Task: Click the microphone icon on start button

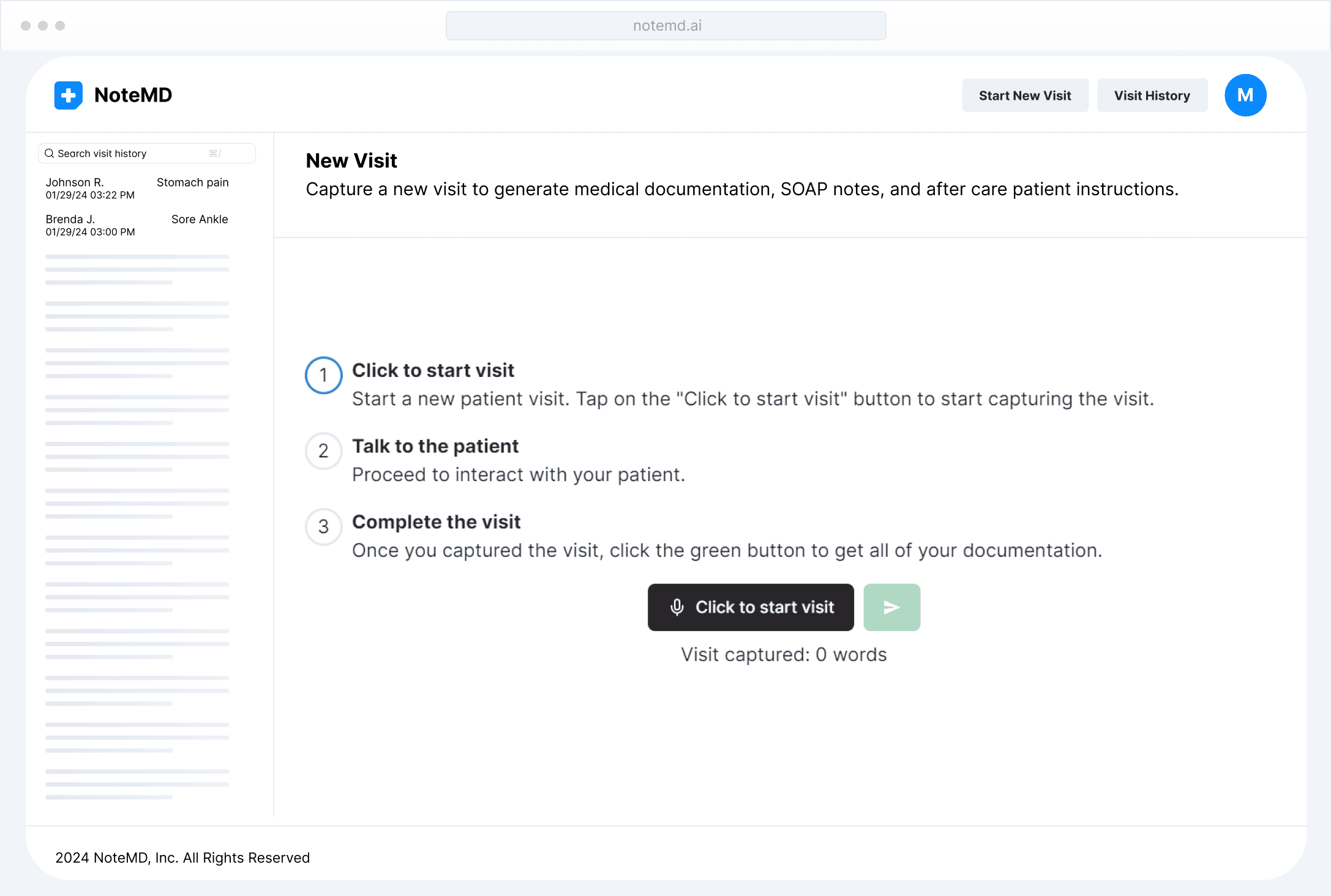Action: pos(677,607)
